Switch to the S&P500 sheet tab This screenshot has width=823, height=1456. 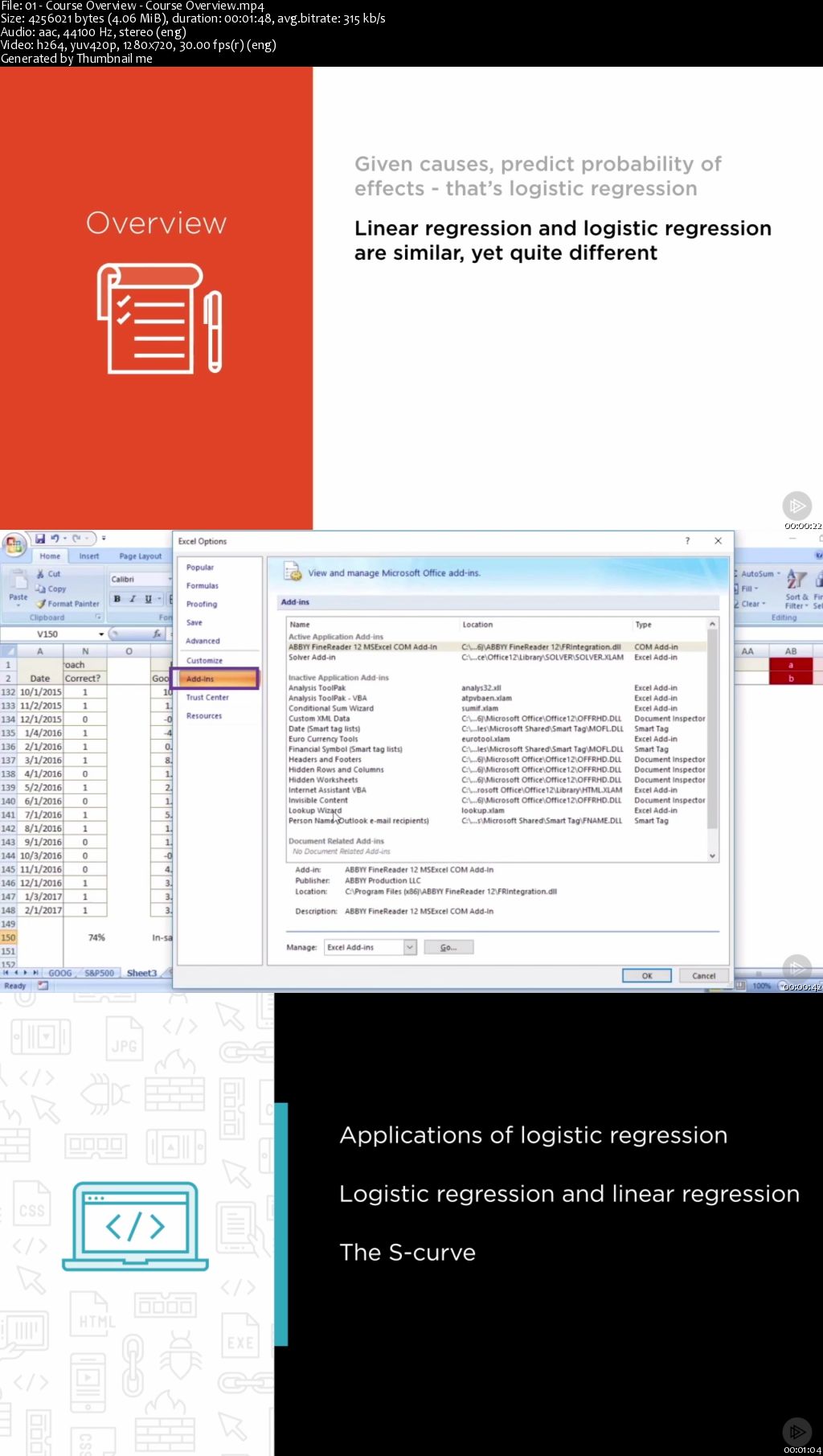(100, 973)
